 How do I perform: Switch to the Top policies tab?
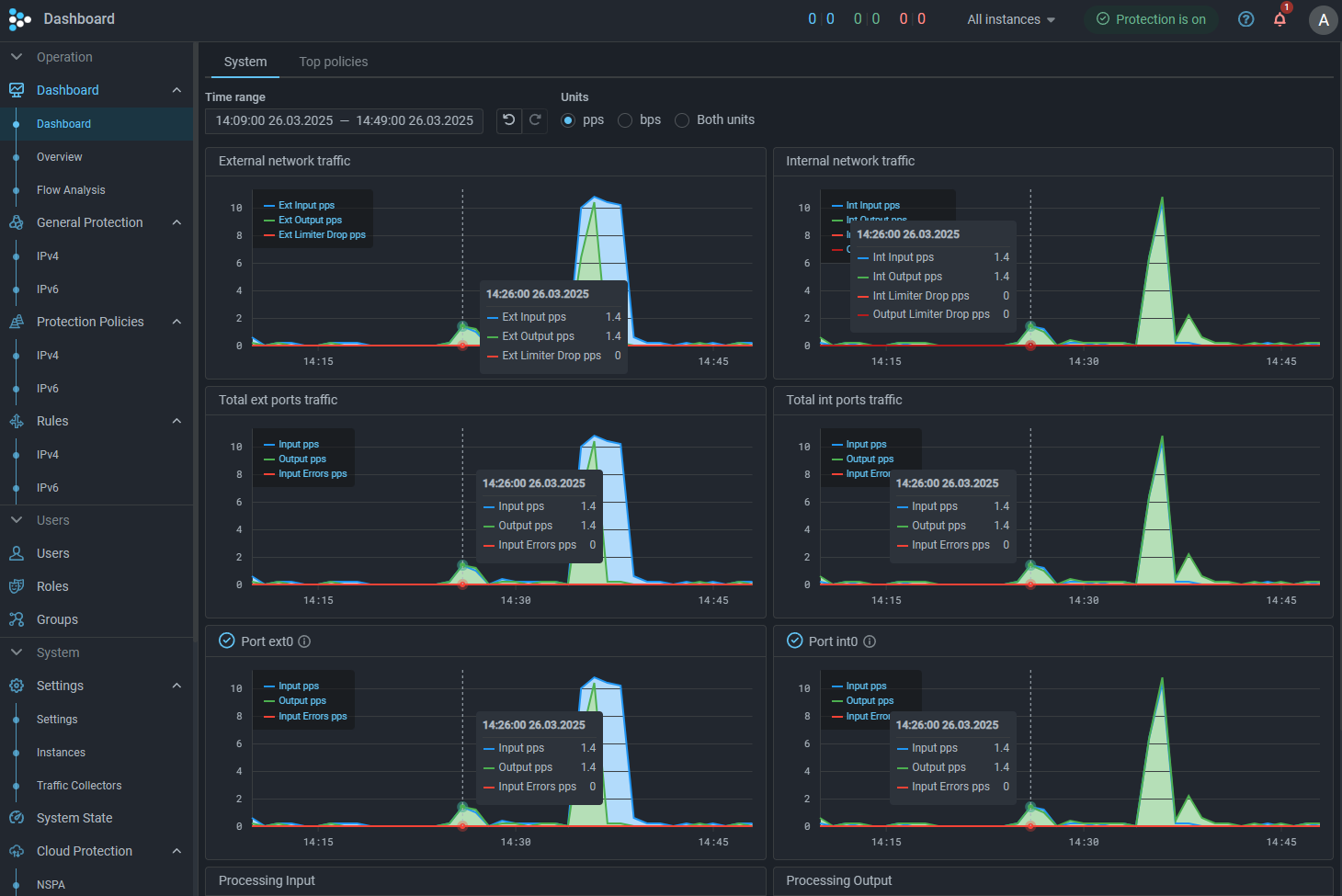pyautogui.click(x=333, y=62)
